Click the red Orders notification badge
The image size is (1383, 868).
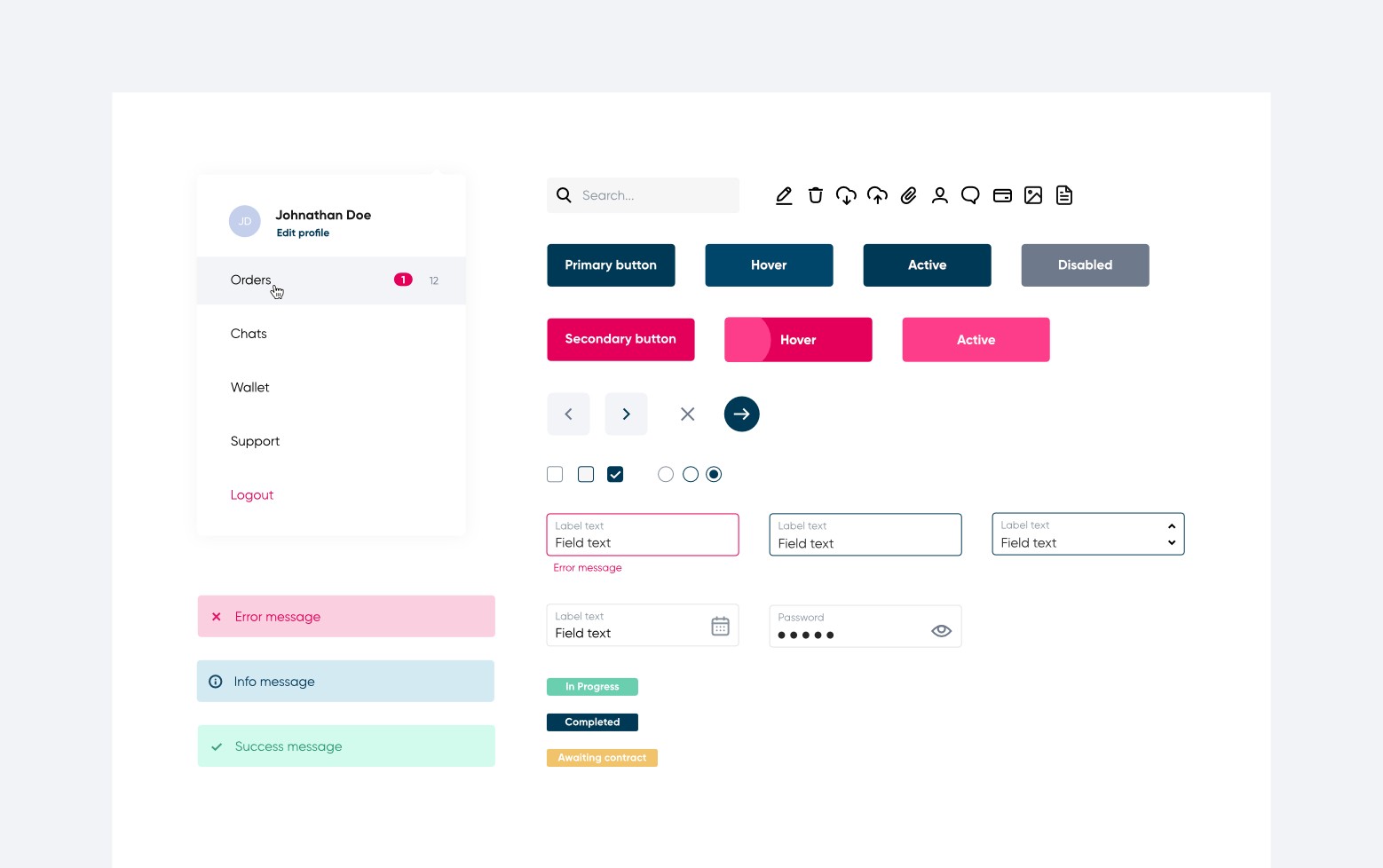(x=403, y=280)
